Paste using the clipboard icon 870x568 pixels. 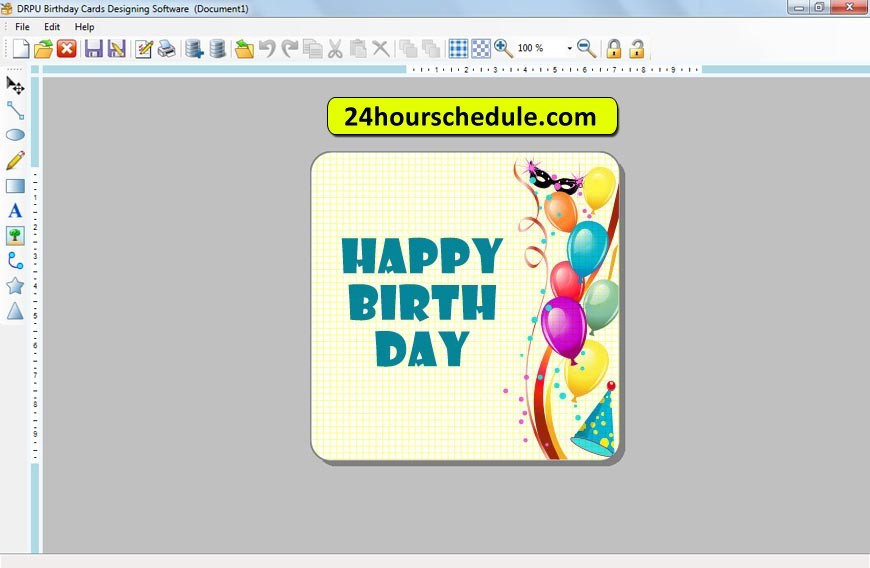click(x=358, y=49)
